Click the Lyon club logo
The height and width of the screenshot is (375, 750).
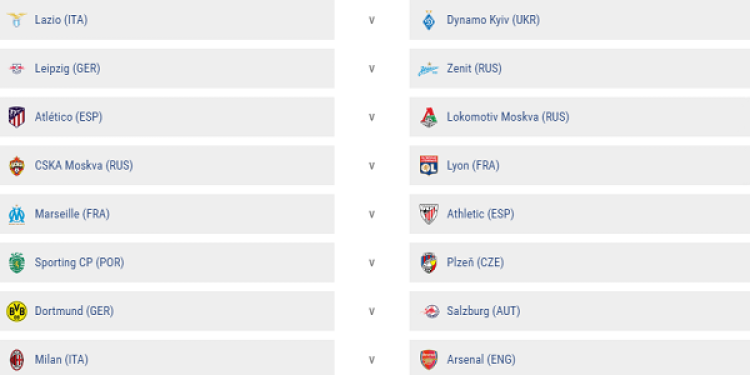pyautogui.click(x=429, y=165)
